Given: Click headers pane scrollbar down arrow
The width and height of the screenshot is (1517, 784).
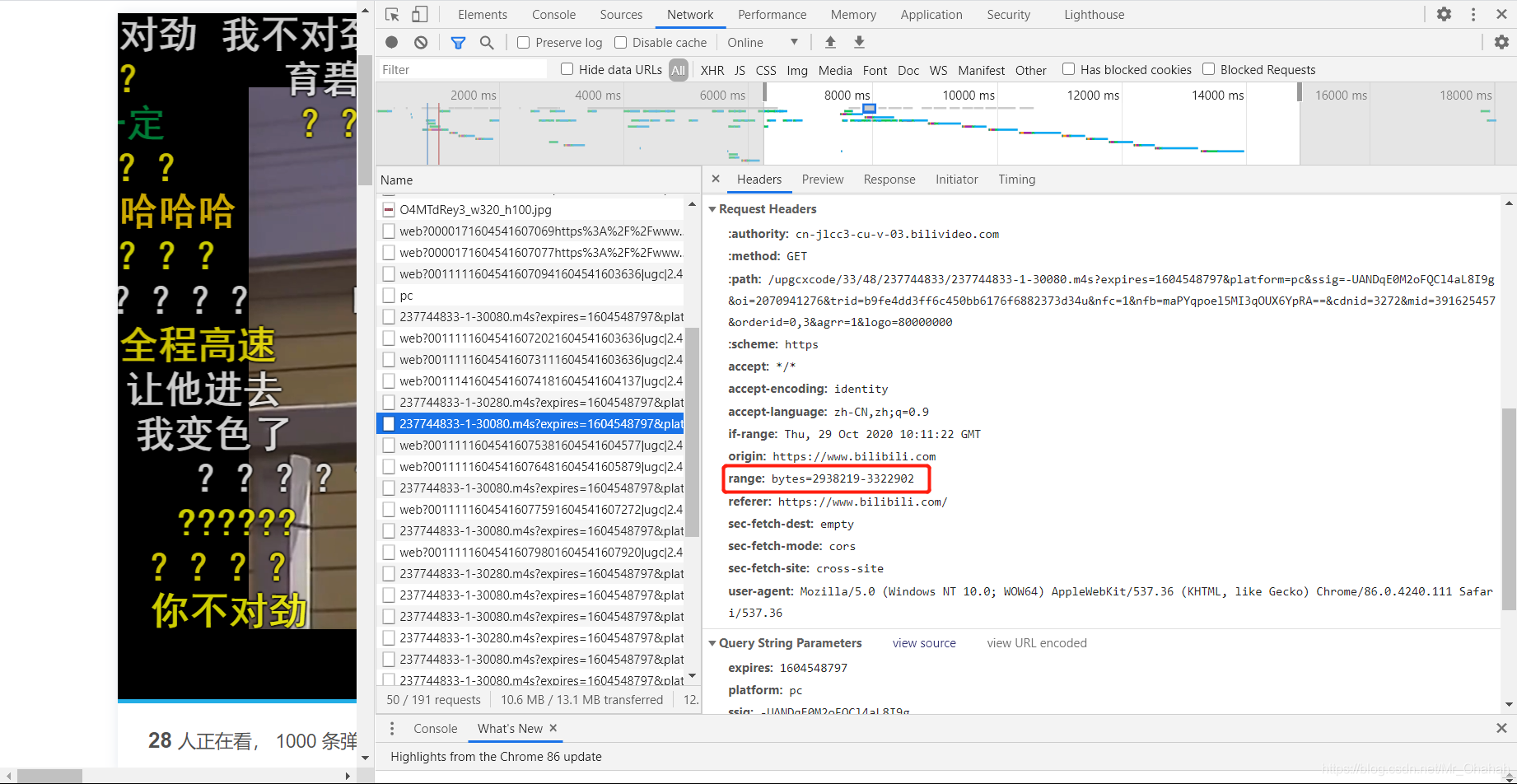Looking at the screenshot, I should [1509, 705].
